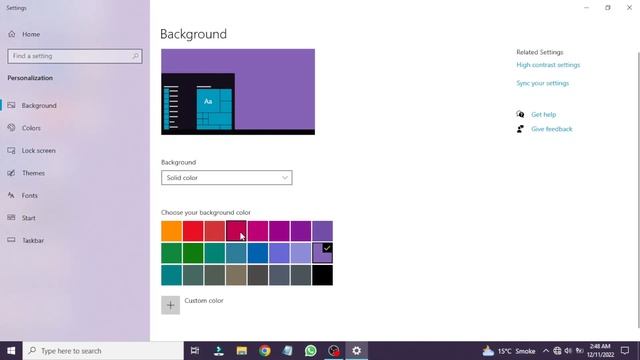Screen dimensions: 640x360
Task: Expand the Background type dropdown
Action: tap(227, 178)
